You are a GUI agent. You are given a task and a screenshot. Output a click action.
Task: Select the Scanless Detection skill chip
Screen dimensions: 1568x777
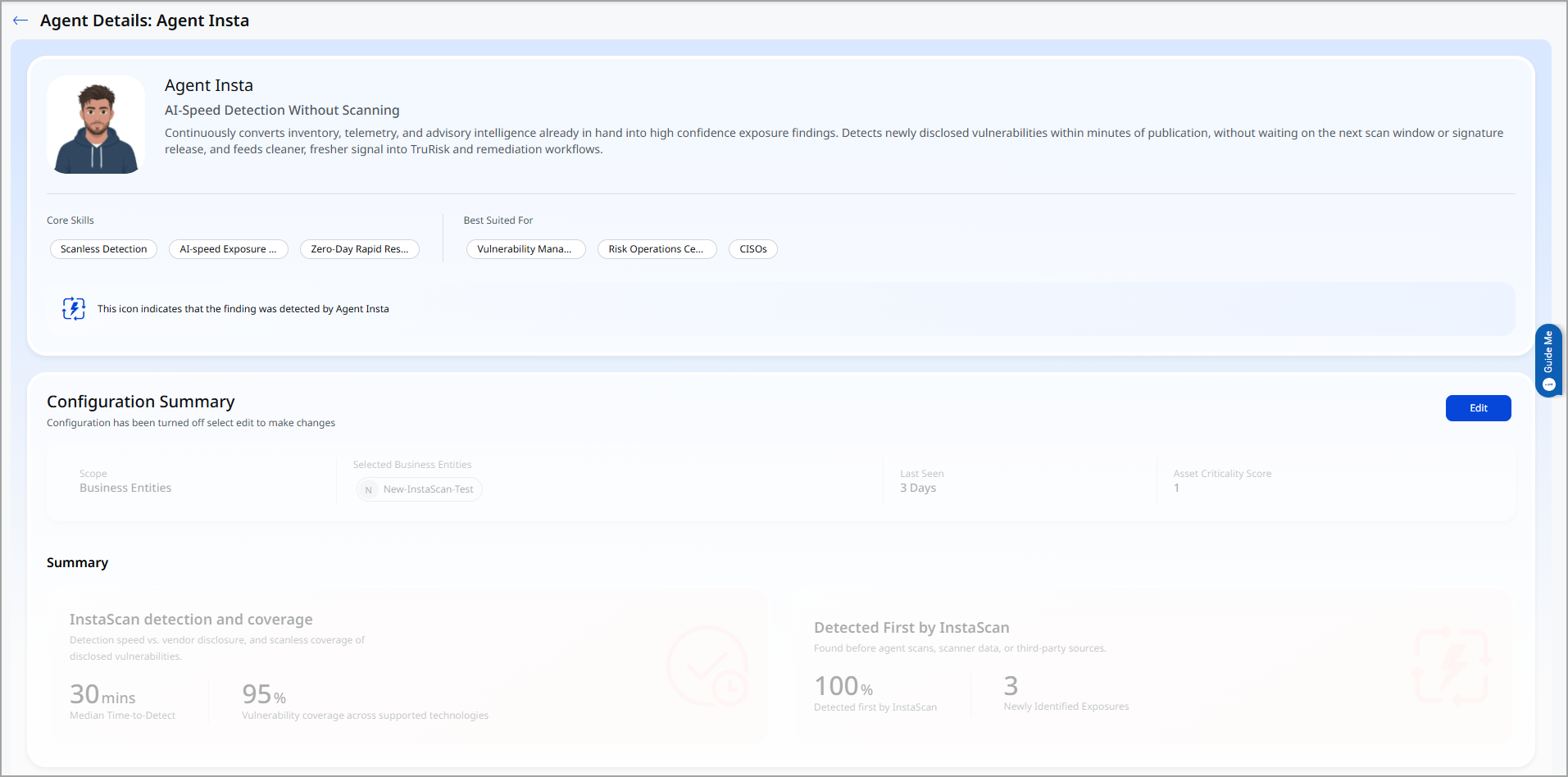coord(103,249)
